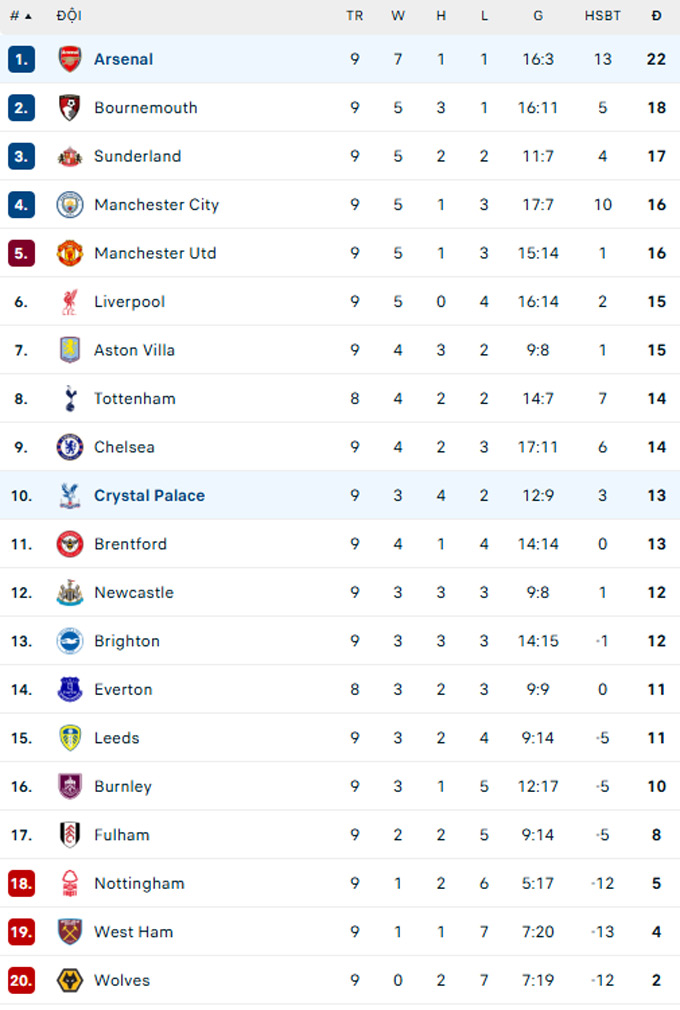This screenshot has height=1010, width=680.
Task: Click the Bournemouth club crest
Action: [69, 108]
